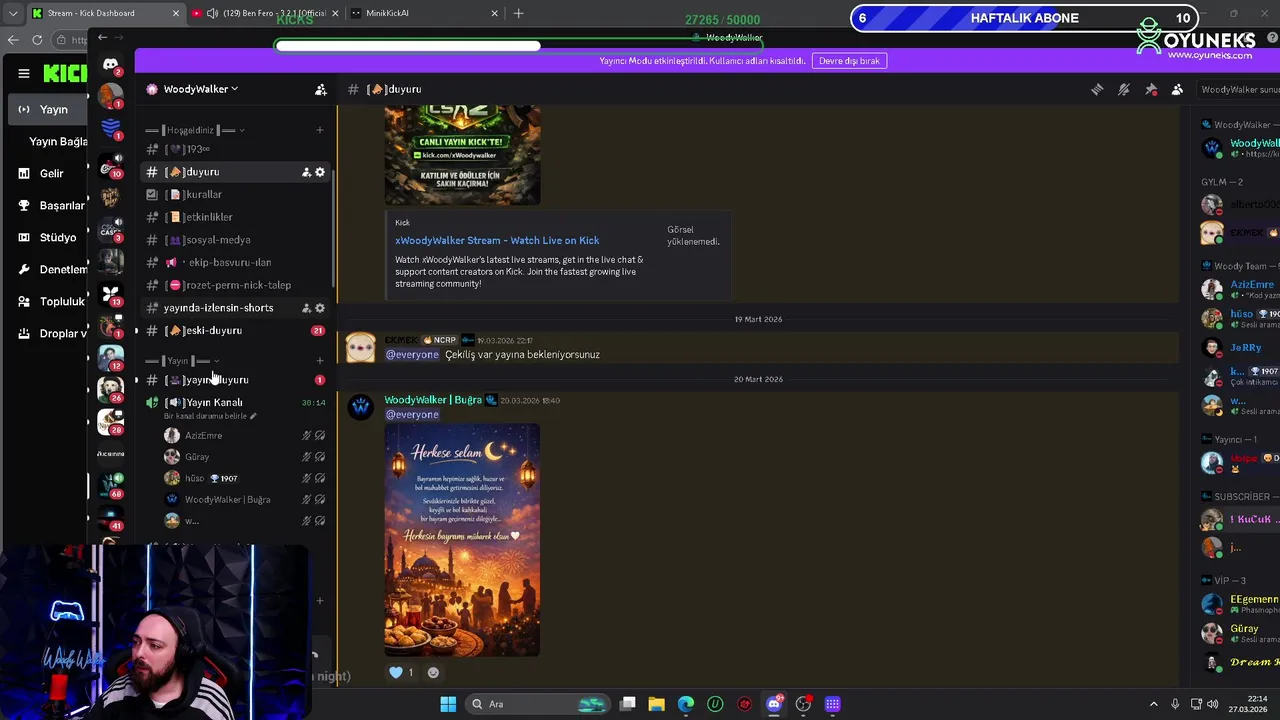Screen dimensions: 1280x720
Task: Open Windows Start menu
Action: (x=448, y=704)
